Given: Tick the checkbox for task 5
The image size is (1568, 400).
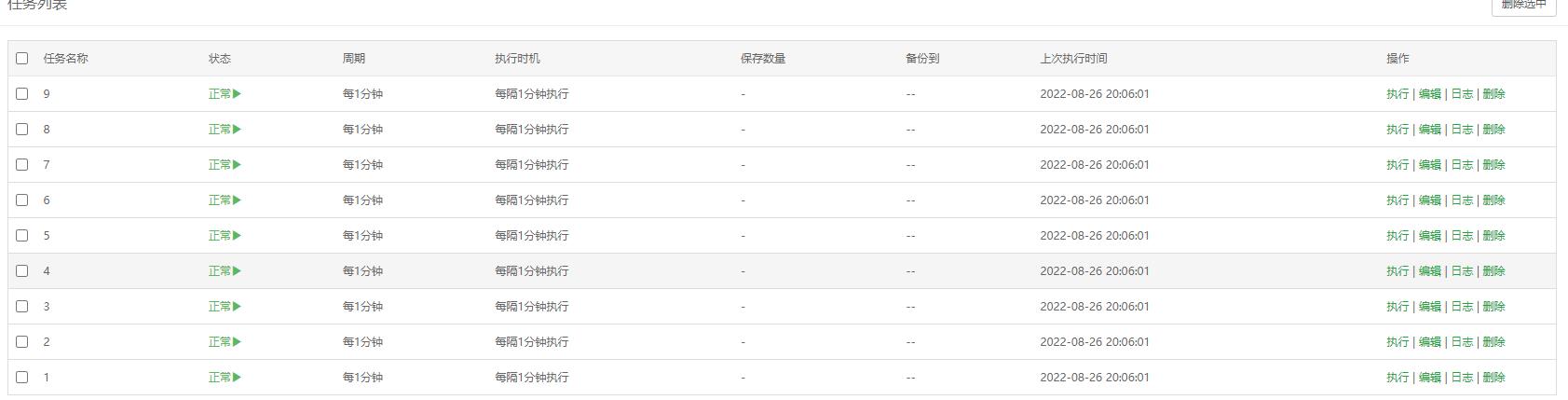Looking at the screenshot, I should (x=22, y=236).
